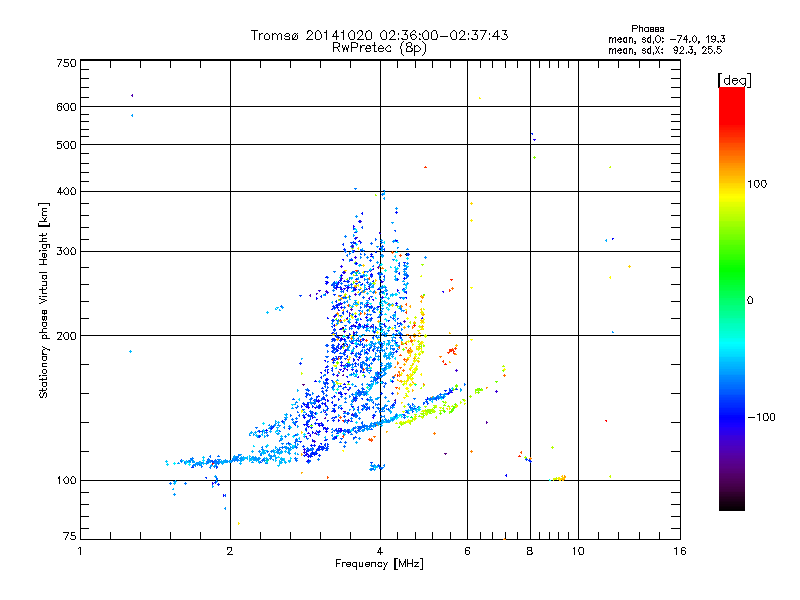Click the black bottom of the colorbar
The image size is (800, 600).
tap(732, 503)
